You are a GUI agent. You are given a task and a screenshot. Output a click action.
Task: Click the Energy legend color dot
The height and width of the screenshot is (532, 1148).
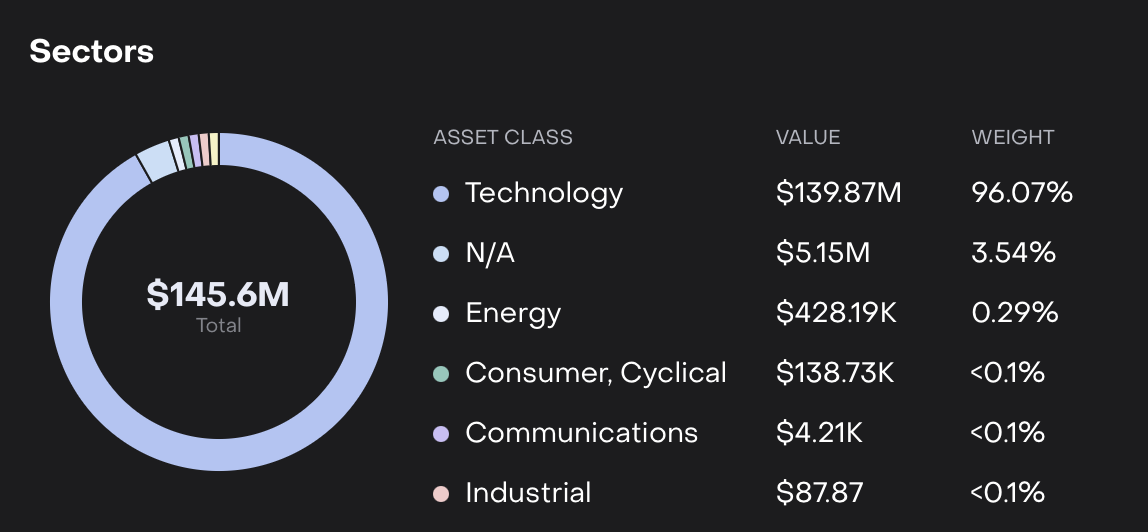coord(441,313)
